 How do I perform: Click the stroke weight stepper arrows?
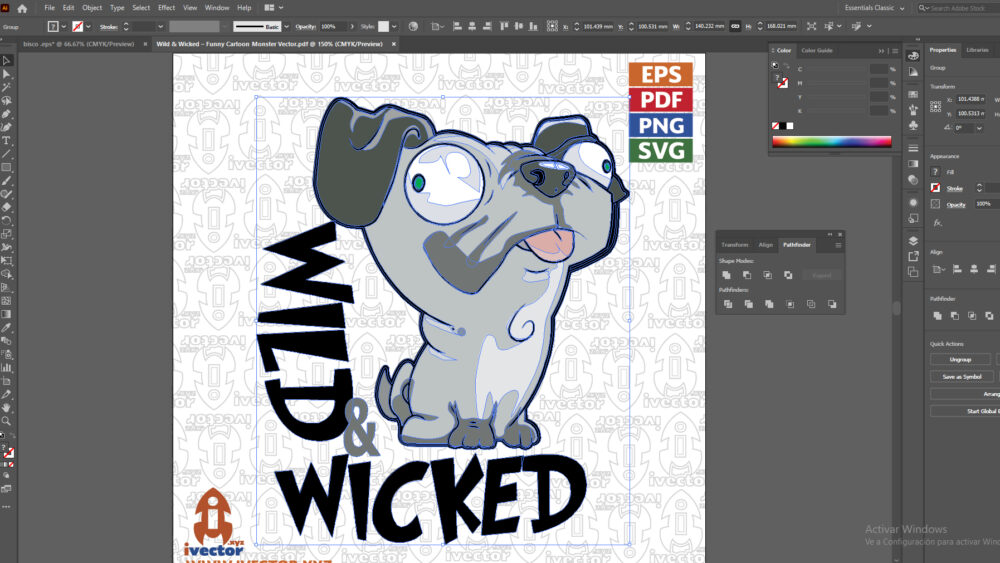[126, 27]
